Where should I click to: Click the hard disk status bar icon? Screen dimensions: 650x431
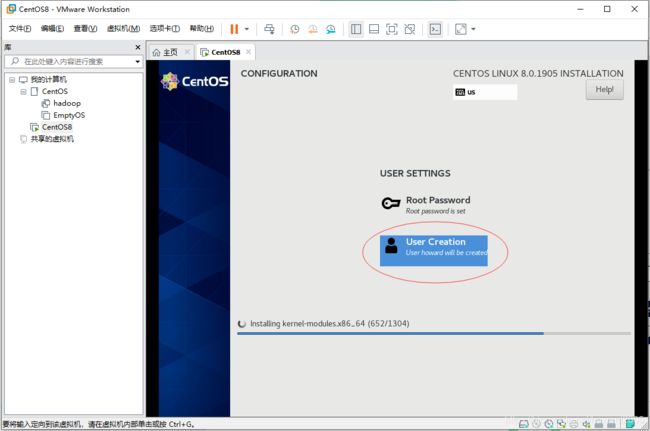(x=524, y=424)
